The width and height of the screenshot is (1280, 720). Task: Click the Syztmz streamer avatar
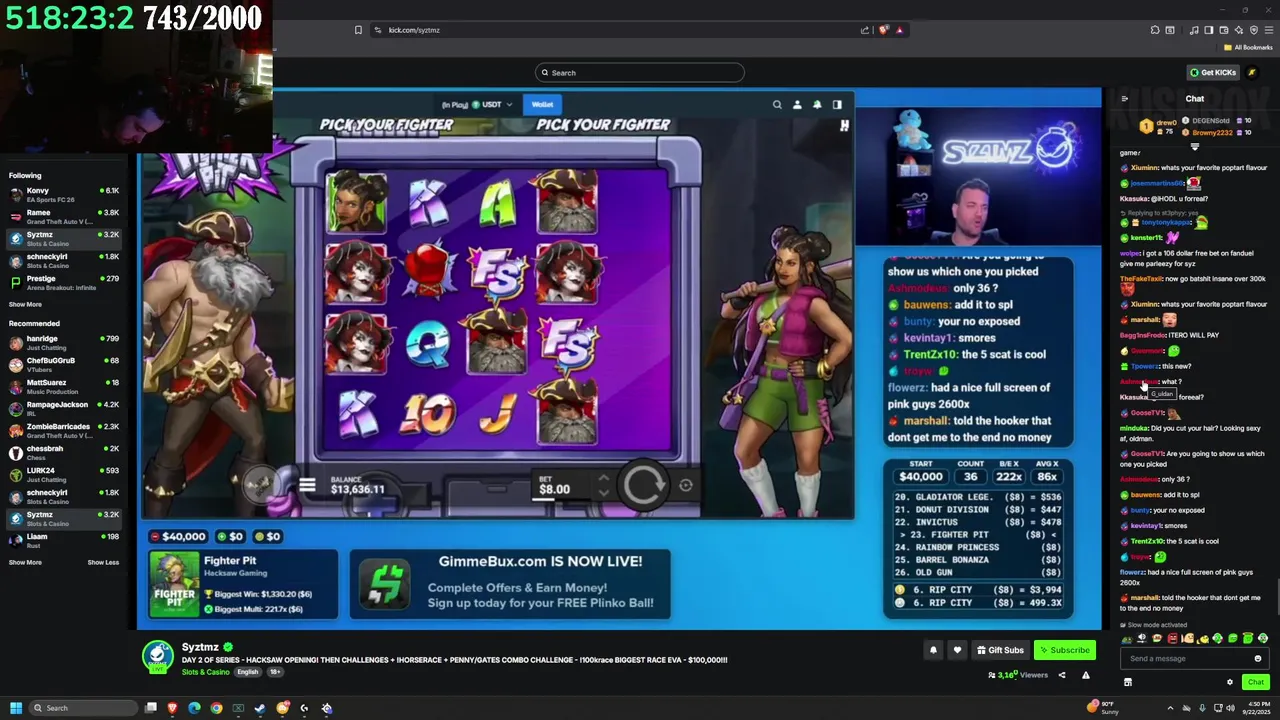pos(157,656)
